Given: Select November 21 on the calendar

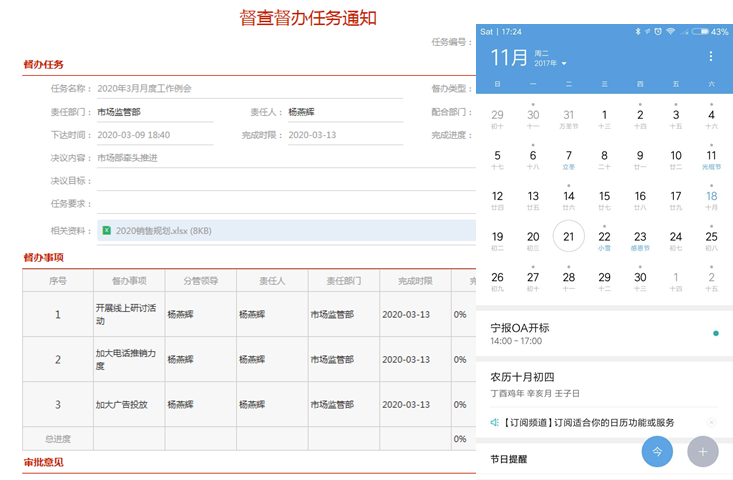Looking at the screenshot, I should [568, 237].
